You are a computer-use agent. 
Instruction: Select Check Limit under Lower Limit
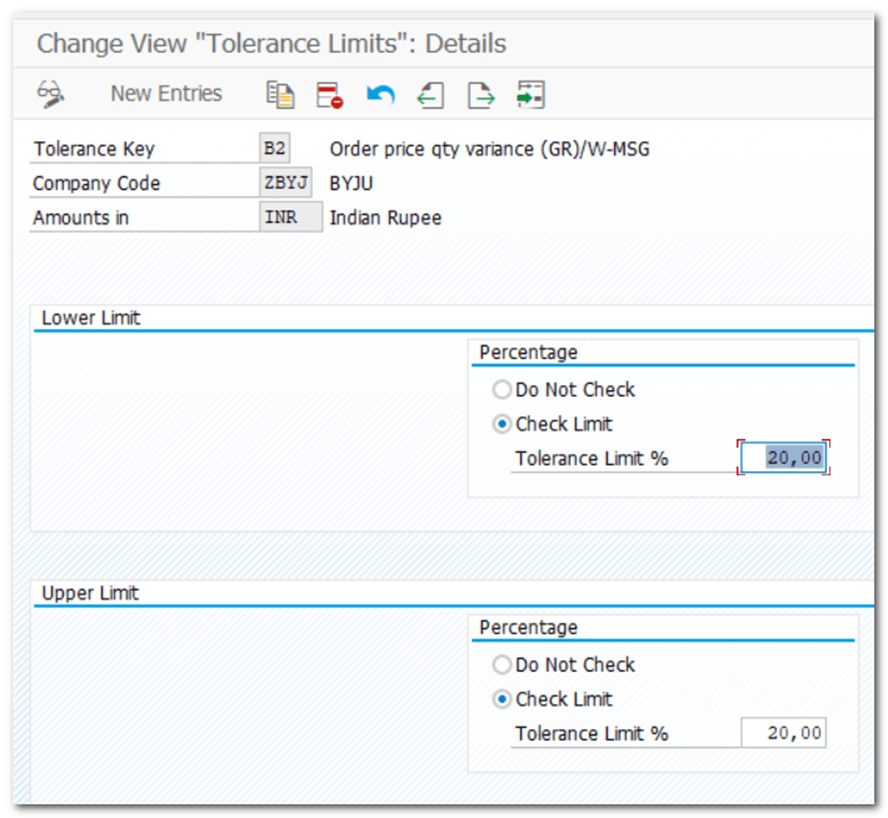click(x=502, y=424)
